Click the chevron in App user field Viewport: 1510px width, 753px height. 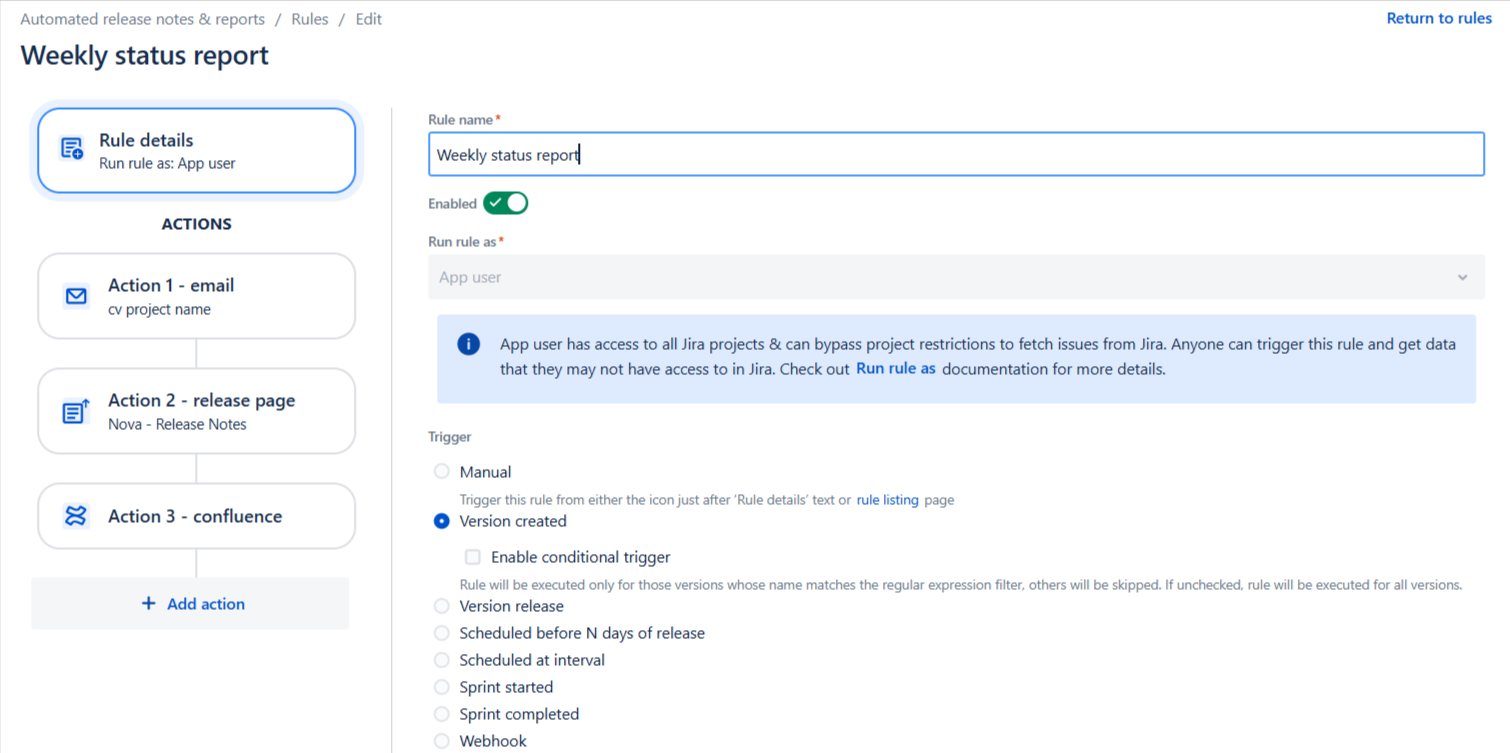tap(1463, 277)
